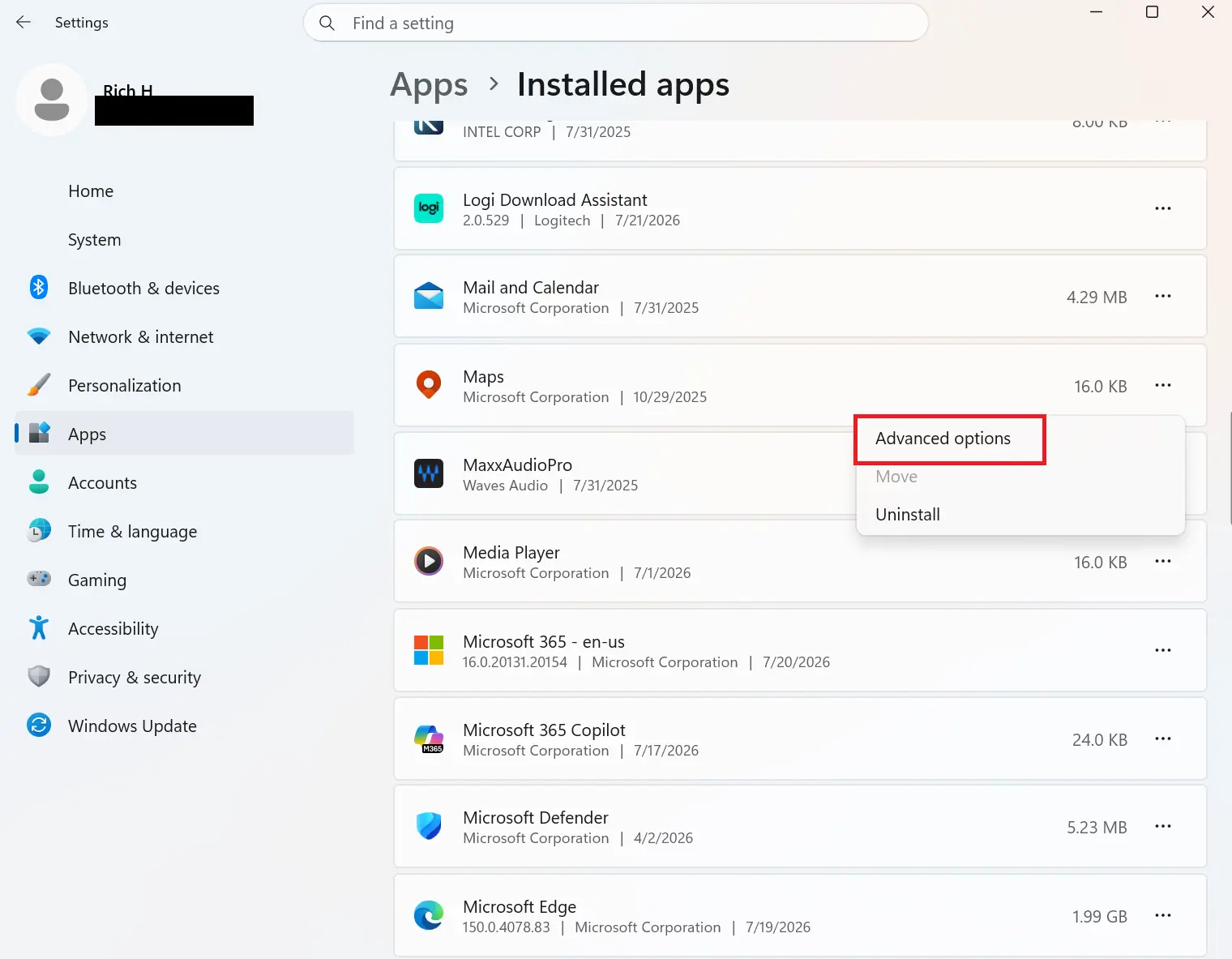This screenshot has width=1232, height=959.
Task: Toggle the three-dot menu for Maps
Action: coord(1163,385)
